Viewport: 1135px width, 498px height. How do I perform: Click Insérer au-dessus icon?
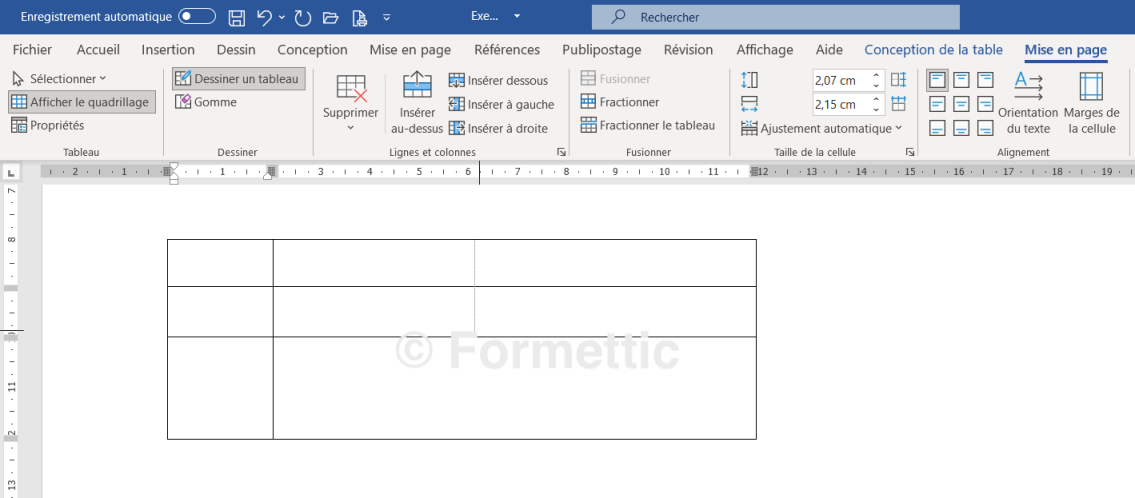click(x=417, y=87)
